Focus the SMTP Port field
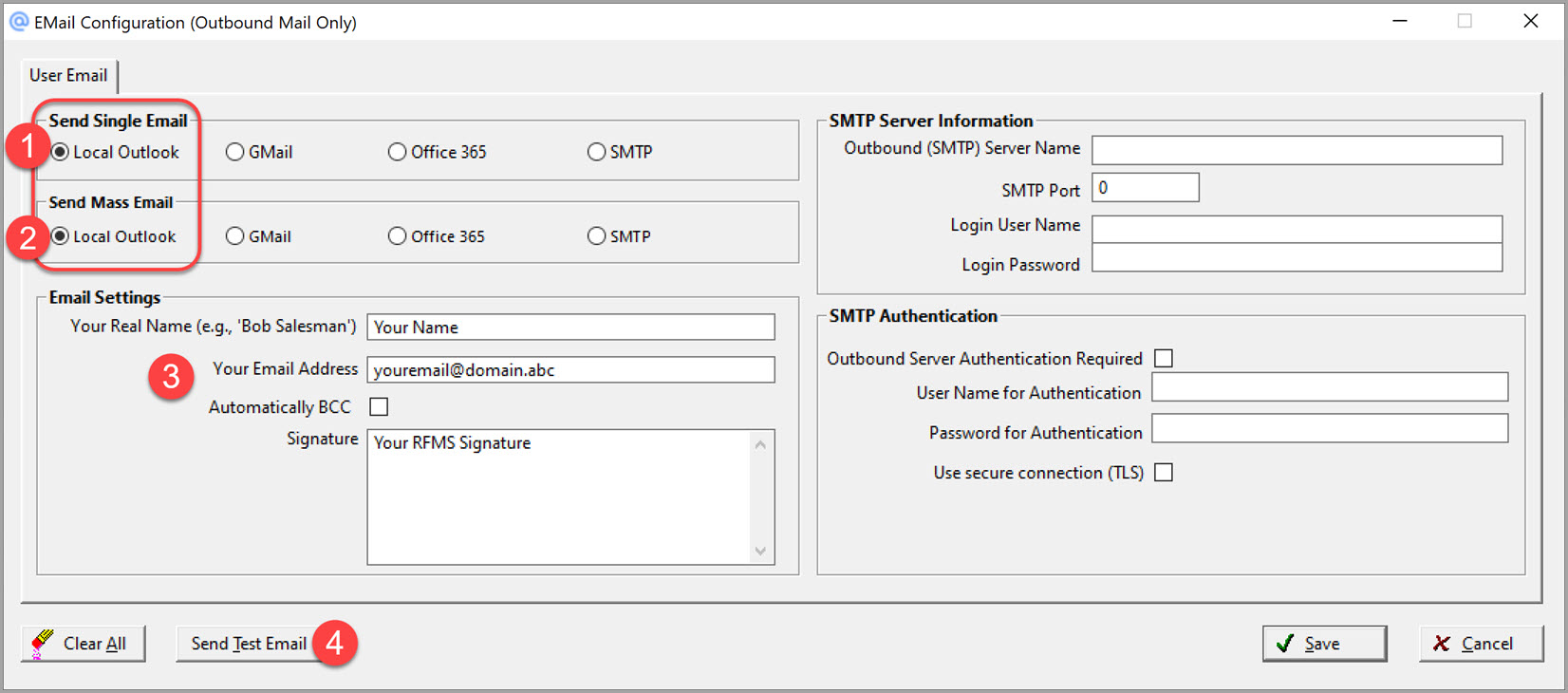This screenshot has height=693, width=1568. pyautogui.click(x=1145, y=188)
